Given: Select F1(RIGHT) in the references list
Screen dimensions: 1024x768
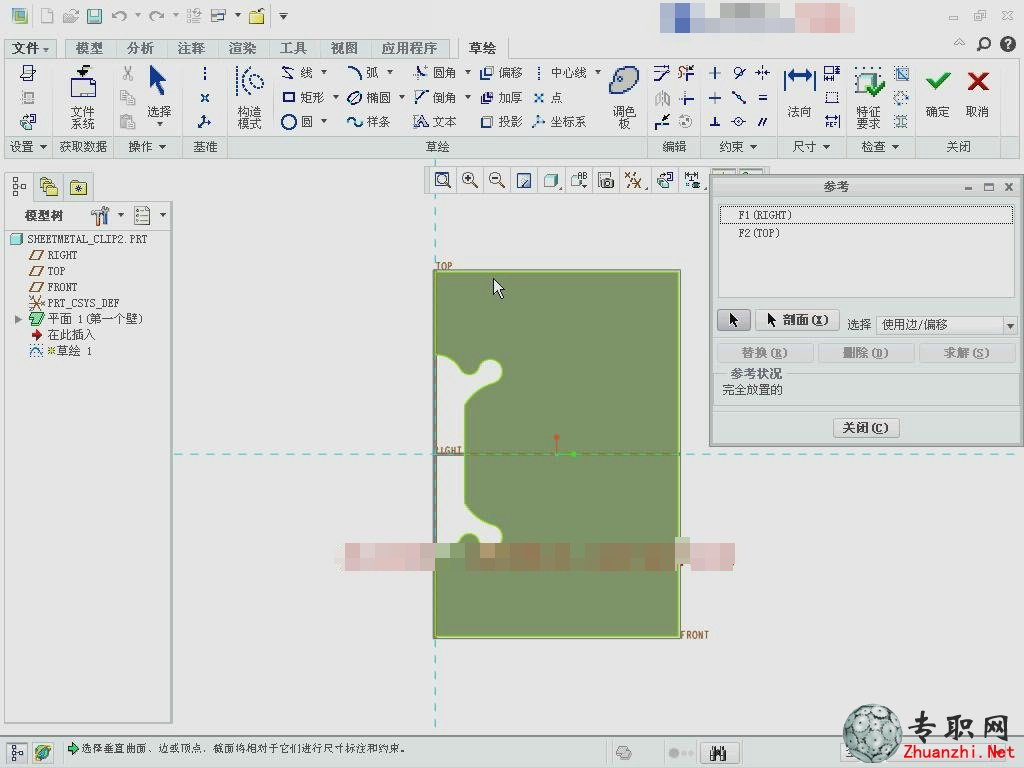Looking at the screenshot, I should [866, 215].
